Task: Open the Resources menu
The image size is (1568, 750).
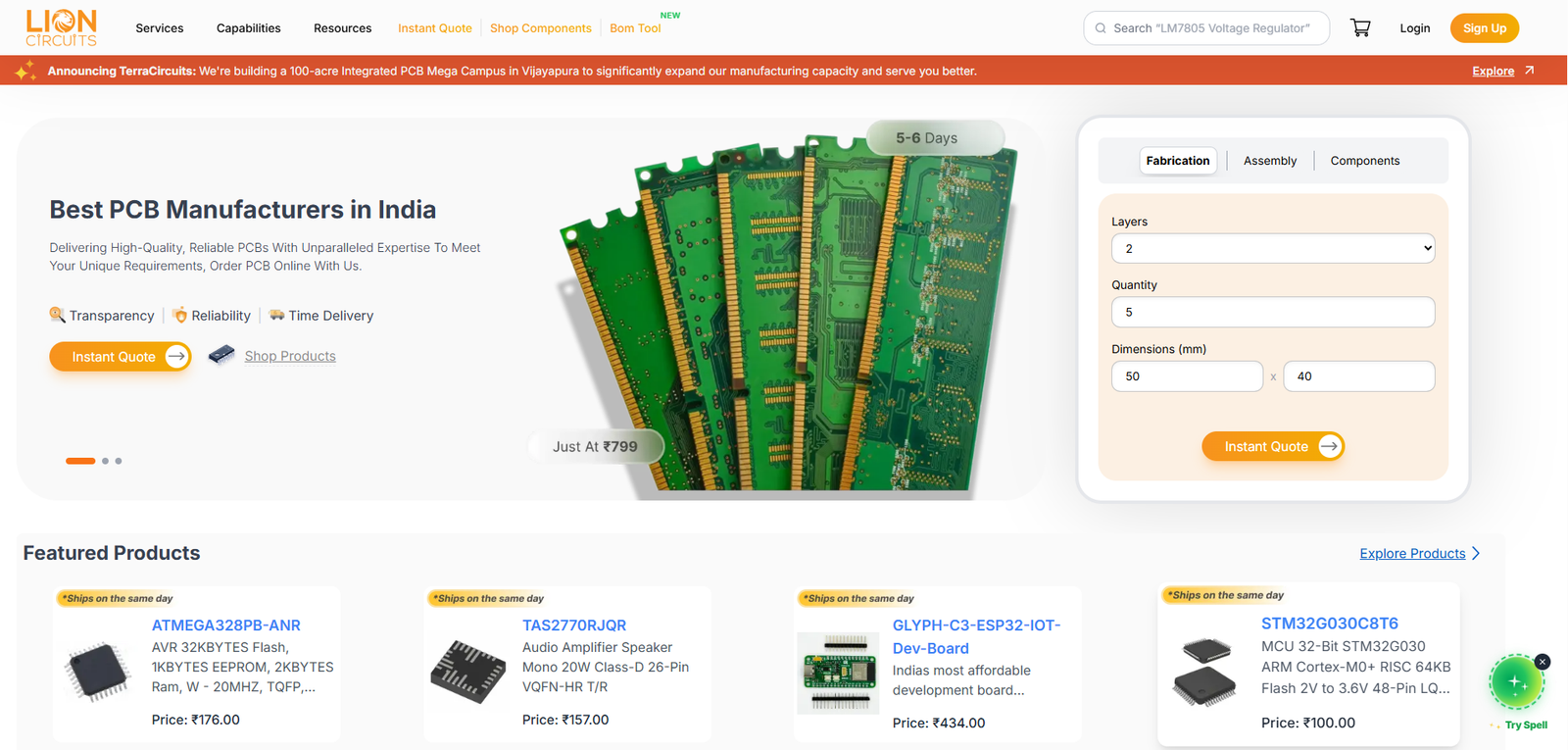Action: [343, 28]
